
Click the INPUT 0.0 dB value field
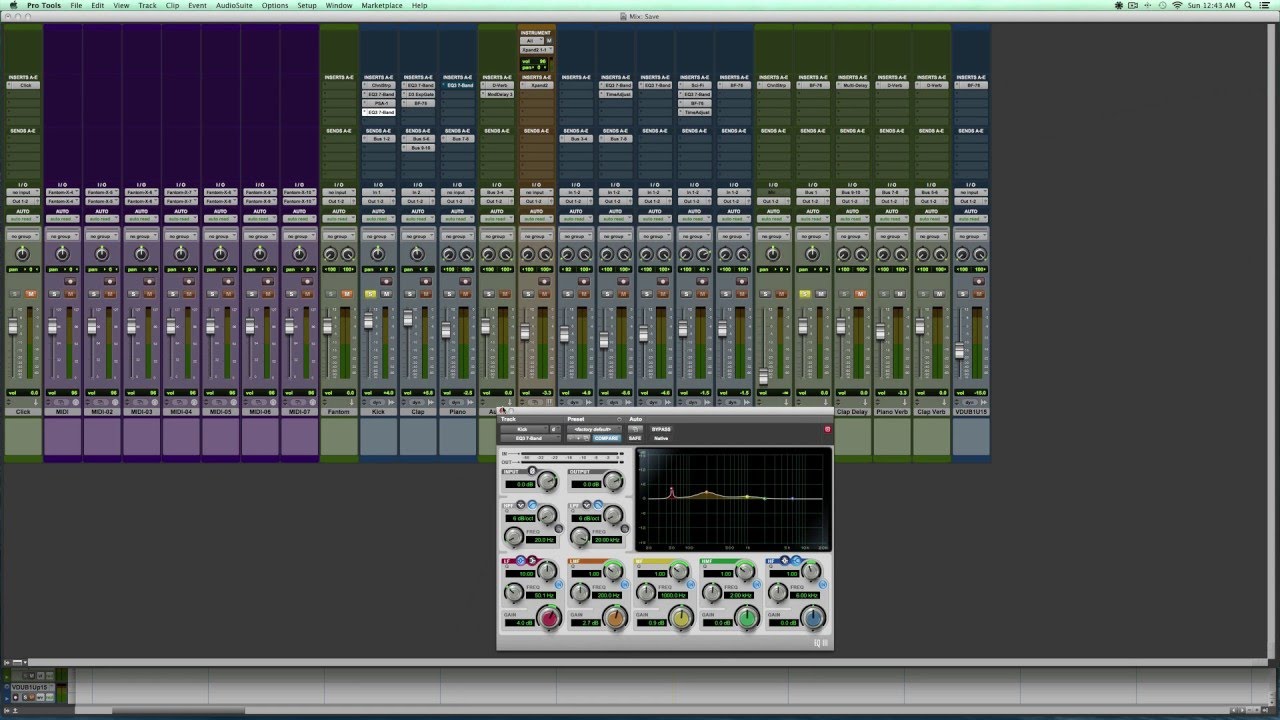(x=520, y=484)
